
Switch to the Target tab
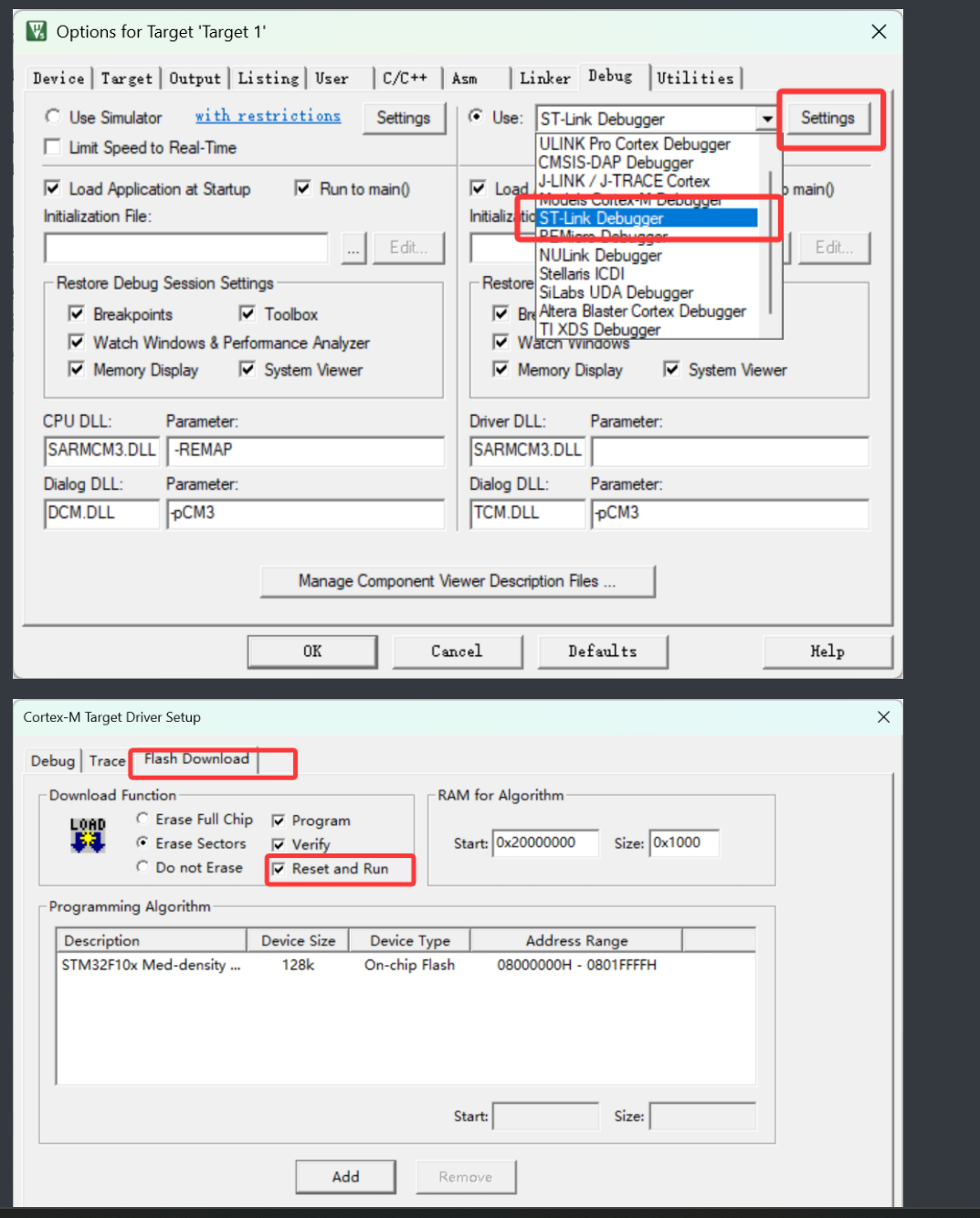[127, 79]
